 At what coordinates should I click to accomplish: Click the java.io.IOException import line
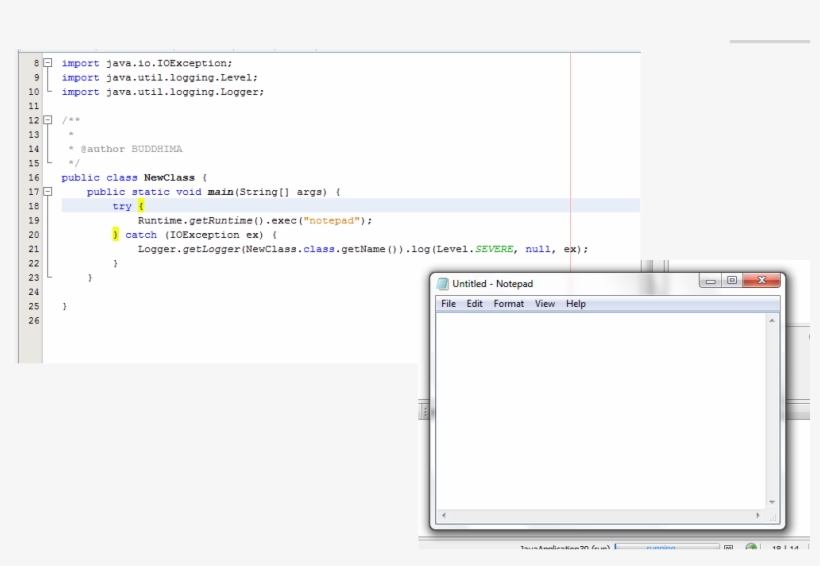(147, 63)
